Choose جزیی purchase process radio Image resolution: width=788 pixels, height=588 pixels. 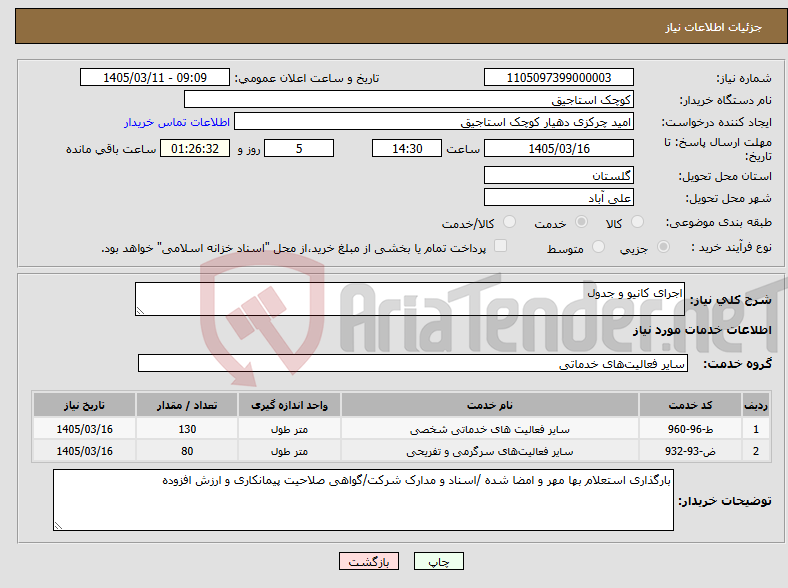tap(663, 247)
